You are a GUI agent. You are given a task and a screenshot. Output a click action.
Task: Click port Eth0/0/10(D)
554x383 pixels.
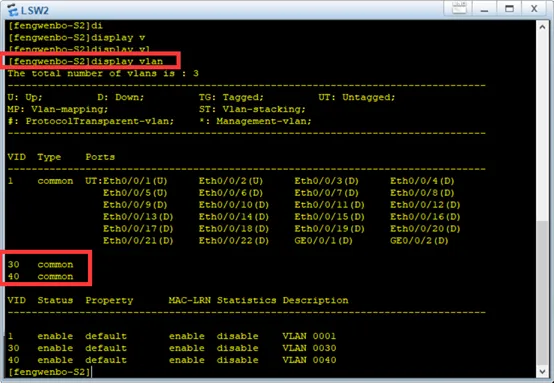click(x=234, y=205)
